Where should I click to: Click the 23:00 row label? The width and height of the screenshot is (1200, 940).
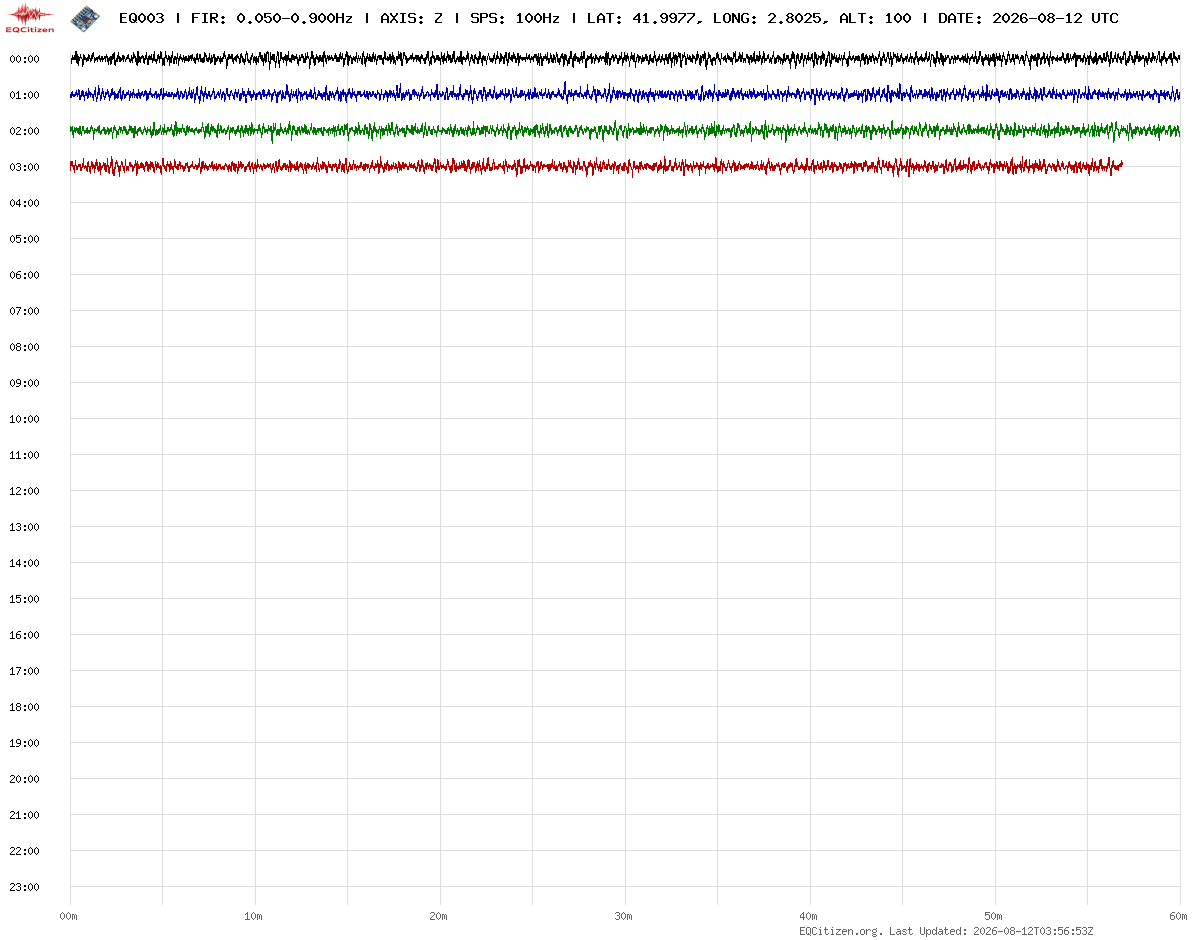coord(24,887)
